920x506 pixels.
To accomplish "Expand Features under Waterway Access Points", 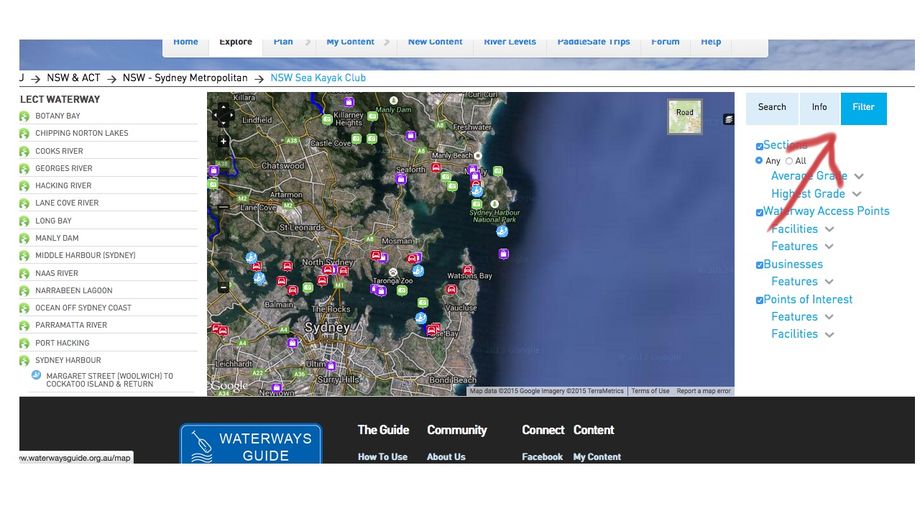I will [829, 247].
